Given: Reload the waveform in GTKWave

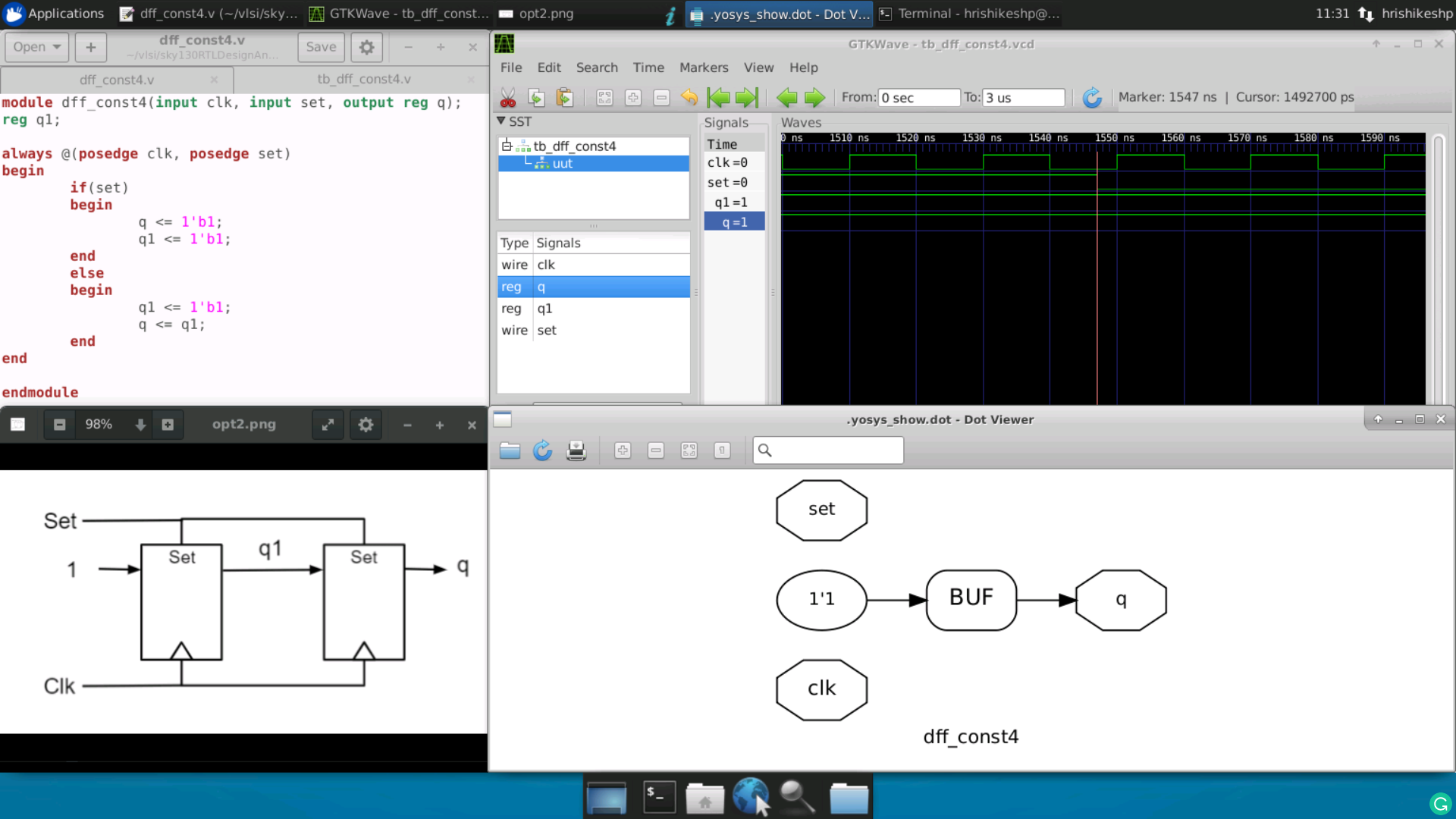Looking at the screenshot, I should (x=1092, y=98).
